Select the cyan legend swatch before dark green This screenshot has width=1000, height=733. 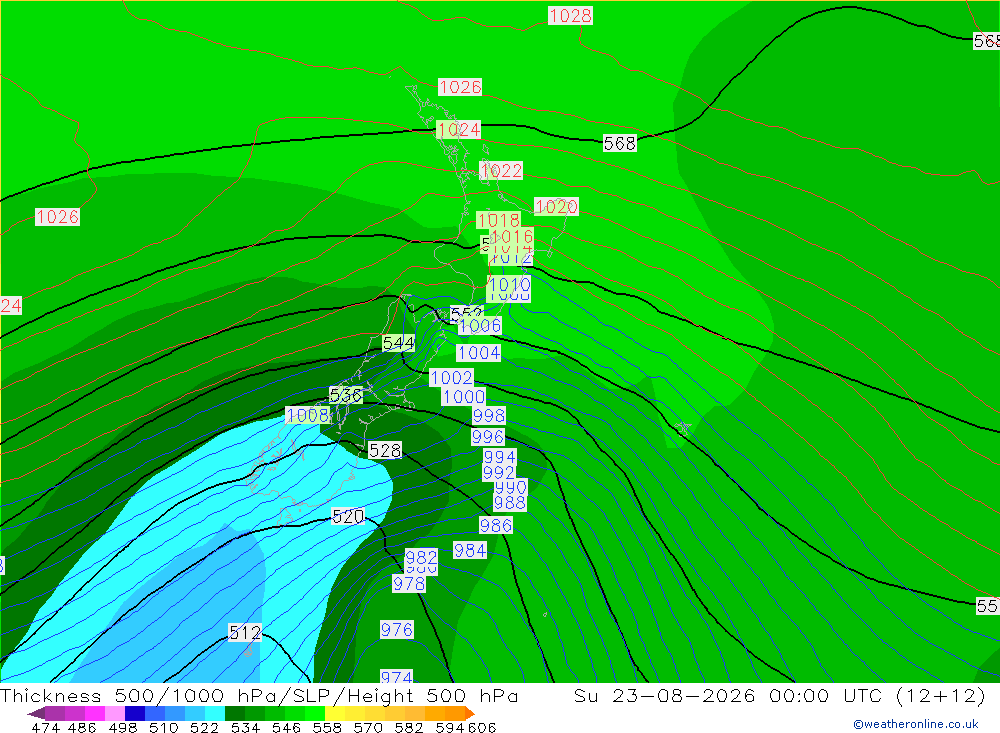[215, 713]
